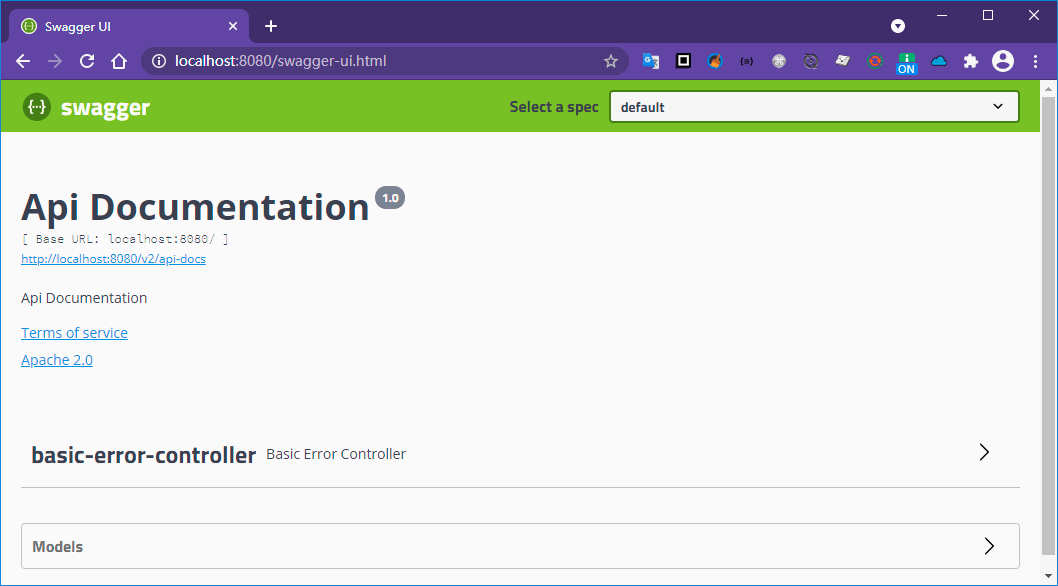Click the browser forward arrow
1058x586 pixels.
click(55, 61)
